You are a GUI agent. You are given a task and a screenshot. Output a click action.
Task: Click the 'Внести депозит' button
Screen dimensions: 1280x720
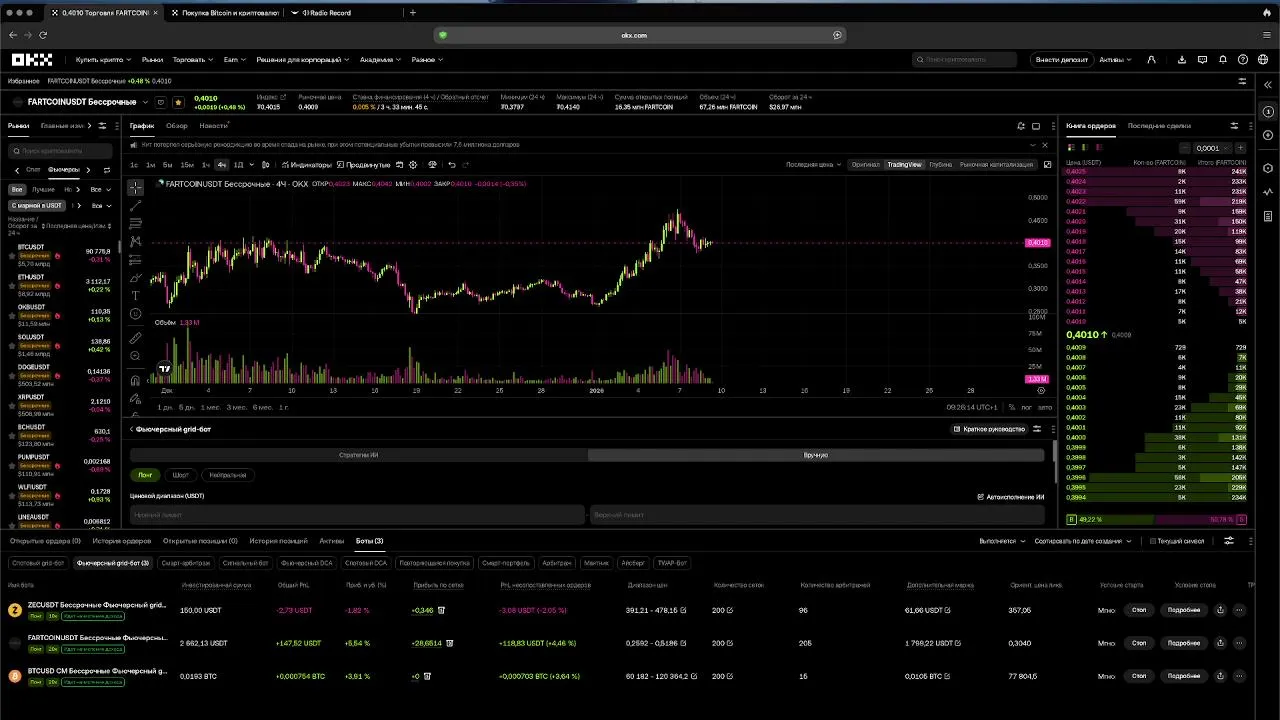[1061, 60]
